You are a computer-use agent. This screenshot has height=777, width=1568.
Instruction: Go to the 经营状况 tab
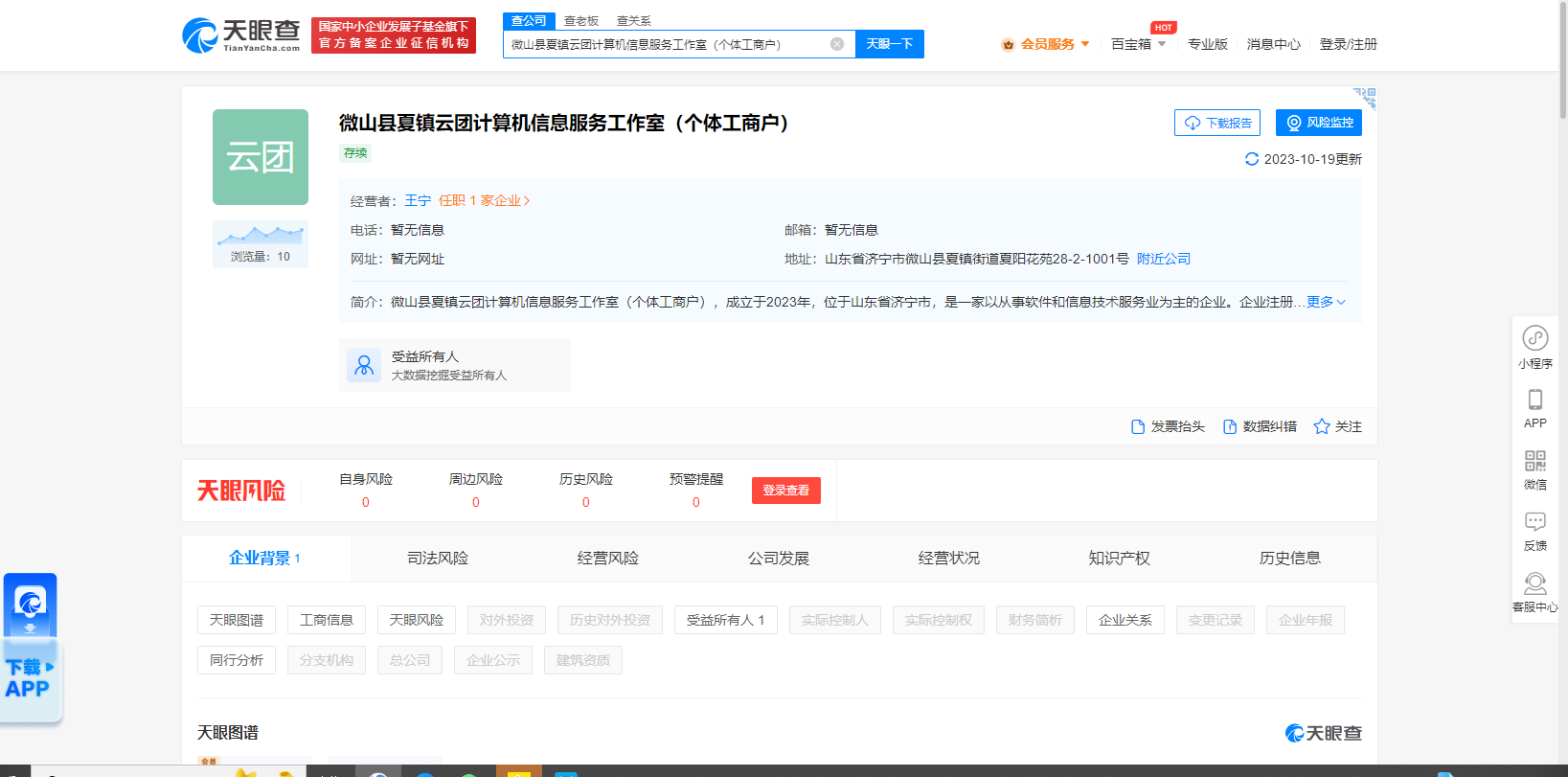949,558
